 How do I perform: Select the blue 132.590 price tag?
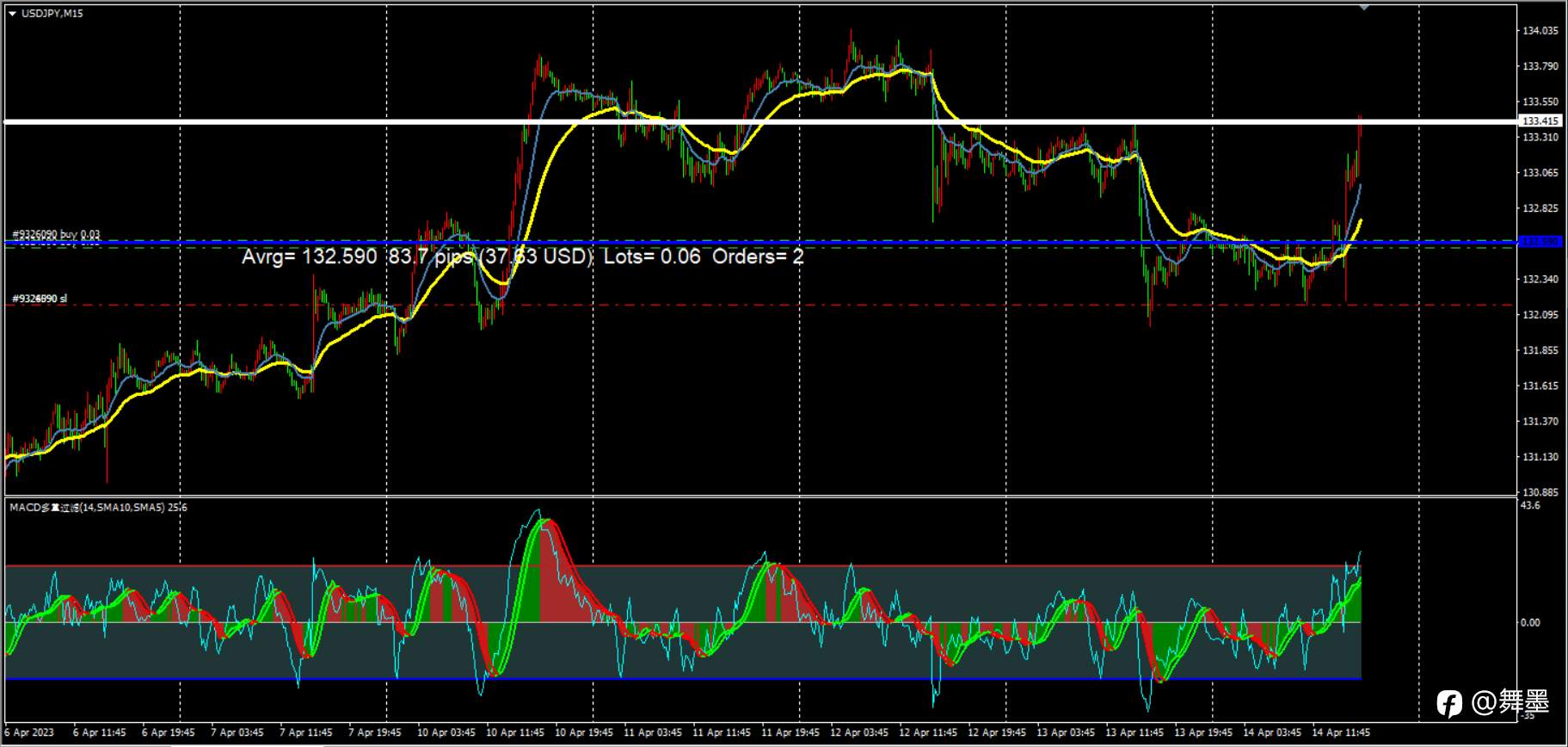click(1540, 242)
